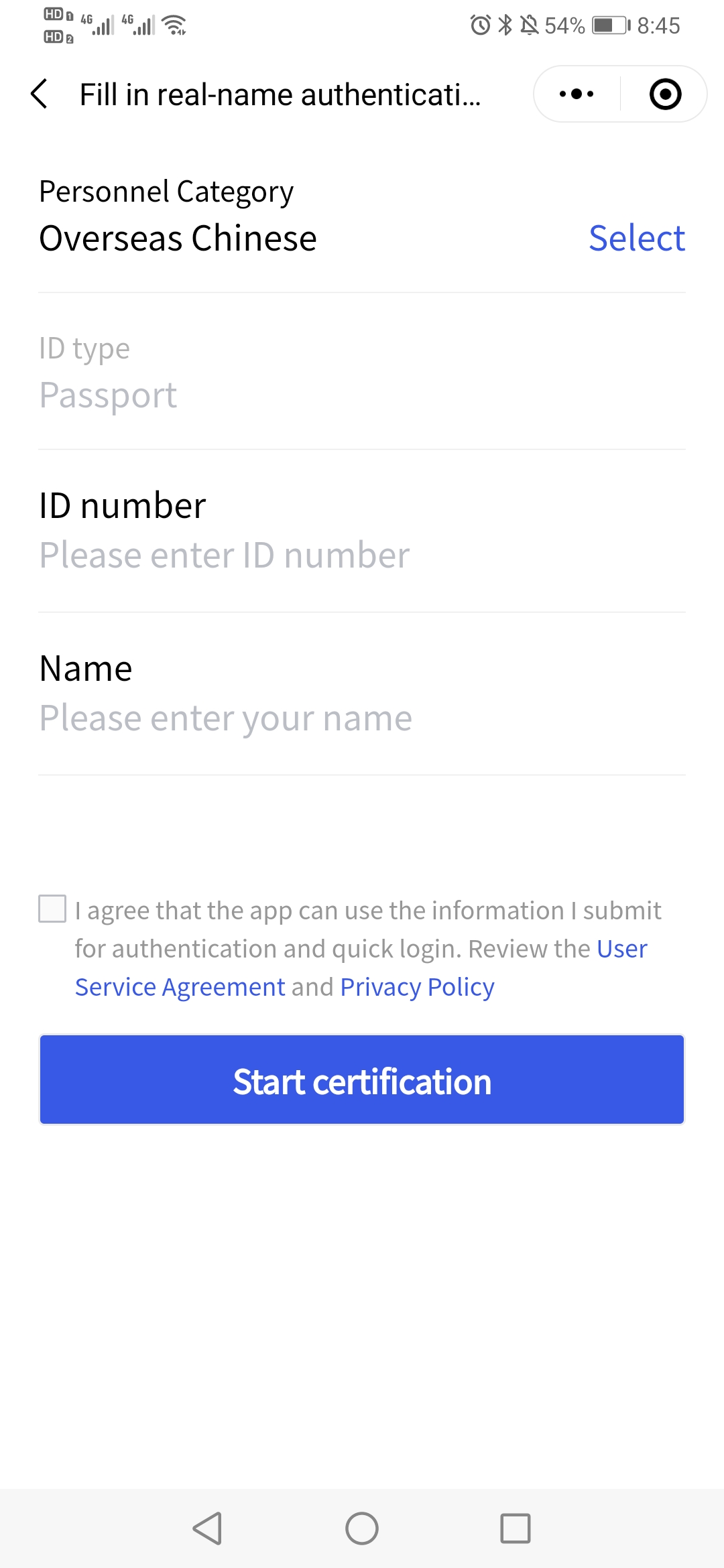
Task: Select a different Personnel Category
Action: tap(637, 238)
